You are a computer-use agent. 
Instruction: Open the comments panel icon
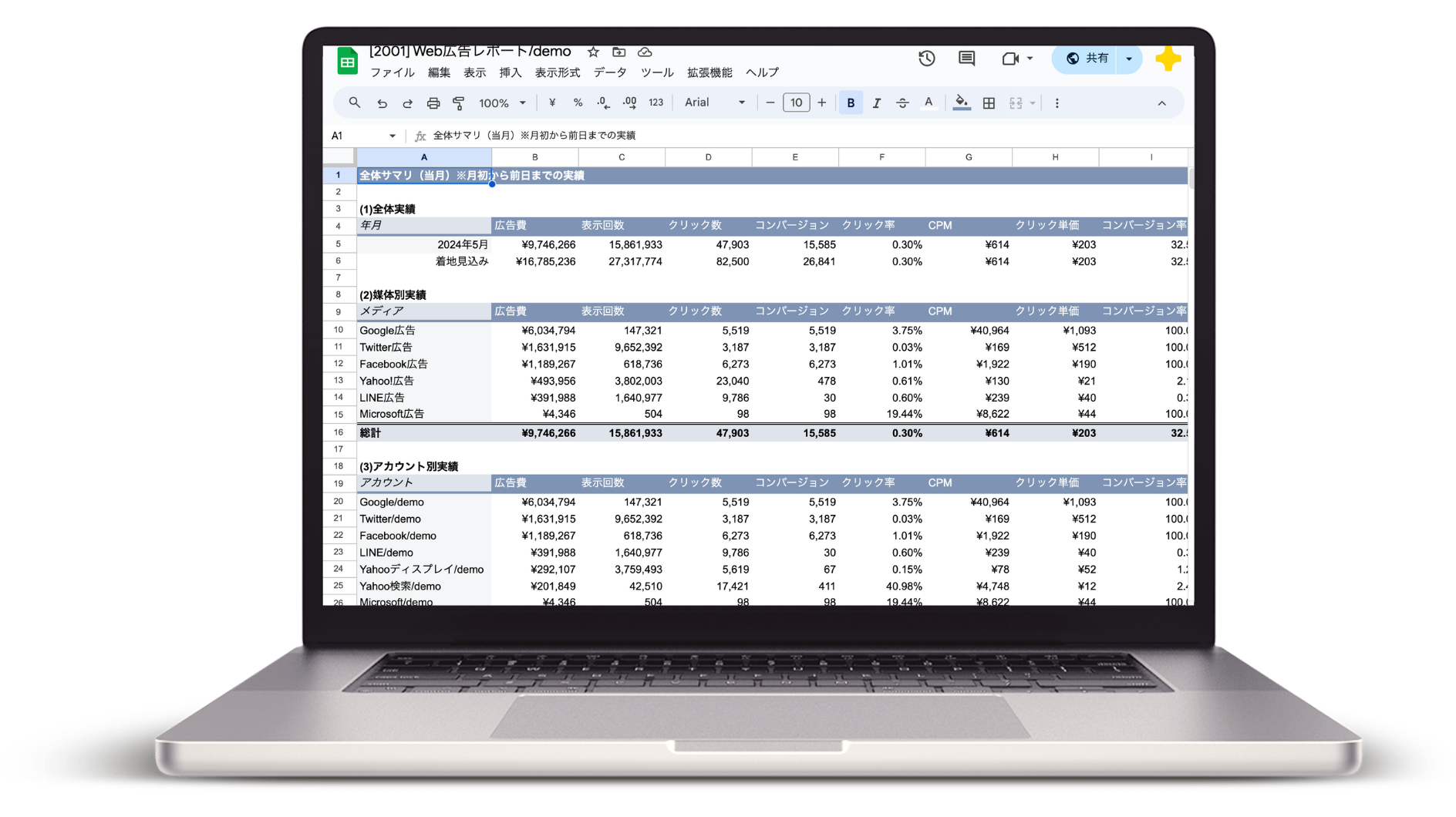point(966,58)
